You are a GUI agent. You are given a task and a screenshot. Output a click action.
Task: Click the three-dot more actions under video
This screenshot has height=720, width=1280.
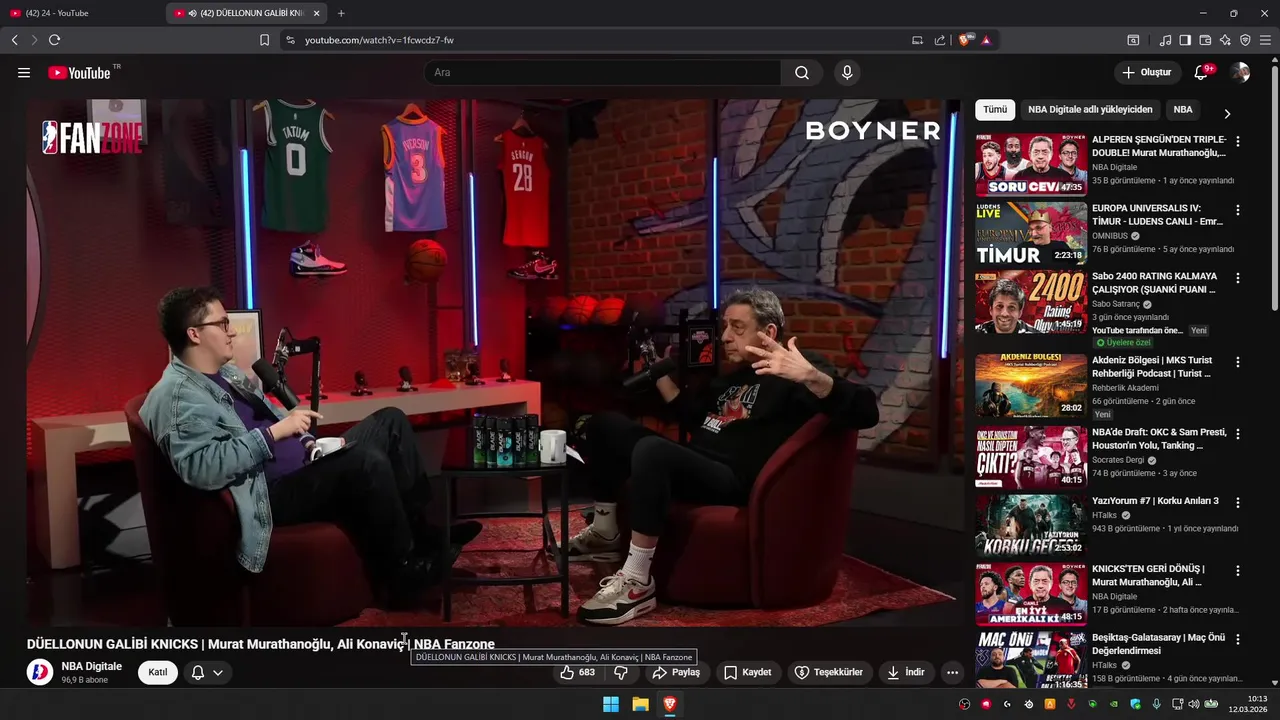click(952, 673)
